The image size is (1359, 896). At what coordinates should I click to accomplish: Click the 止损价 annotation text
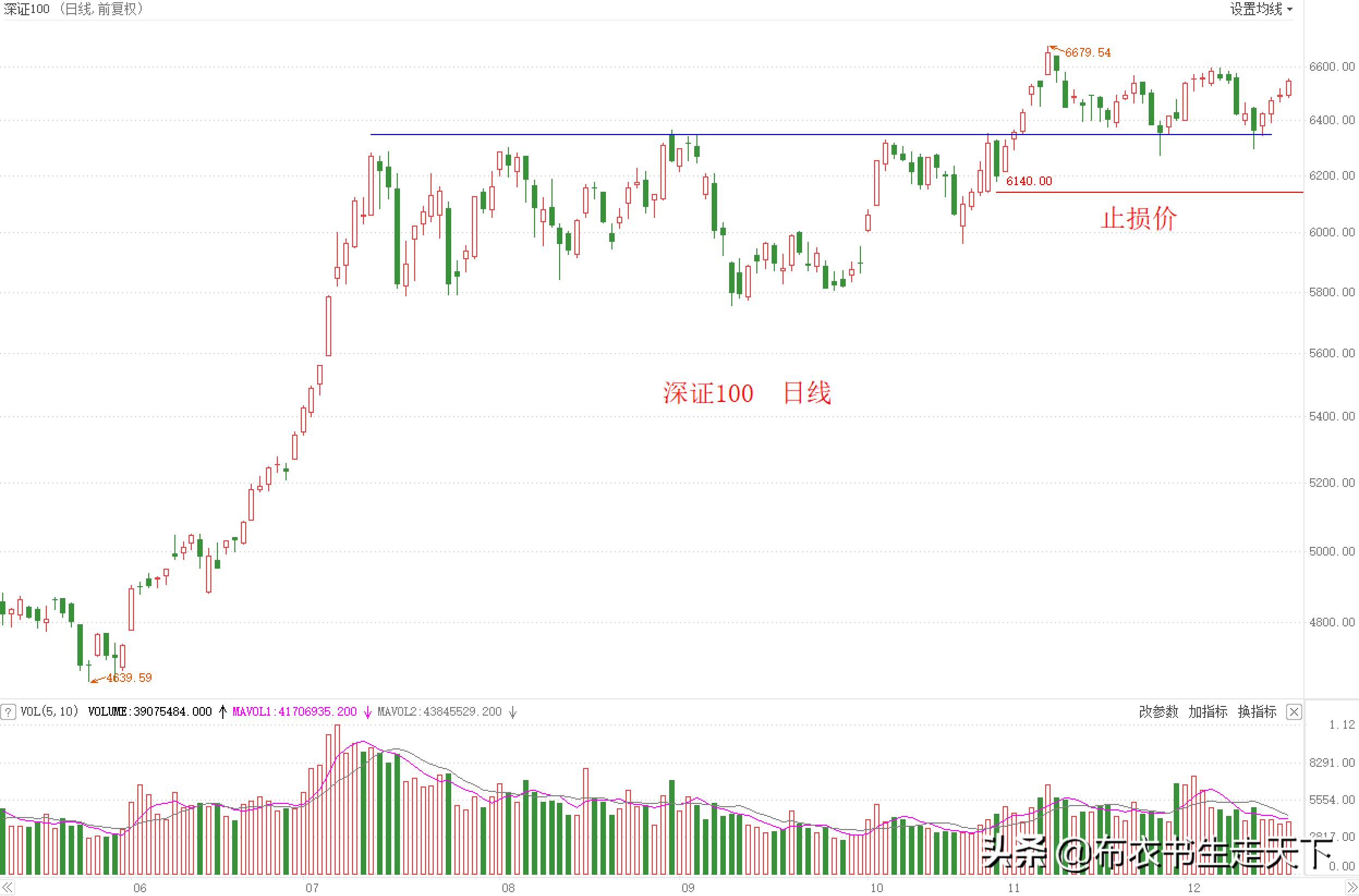point(1138,218)
